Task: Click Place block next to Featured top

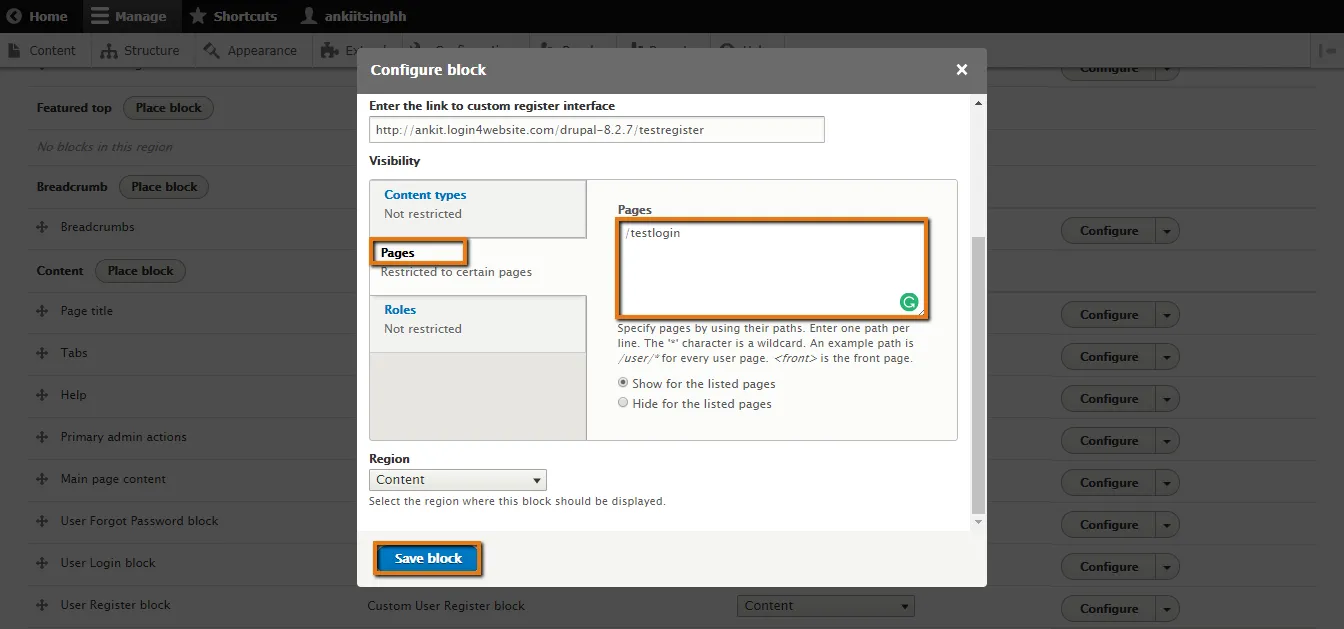Action: click(168, 108)
